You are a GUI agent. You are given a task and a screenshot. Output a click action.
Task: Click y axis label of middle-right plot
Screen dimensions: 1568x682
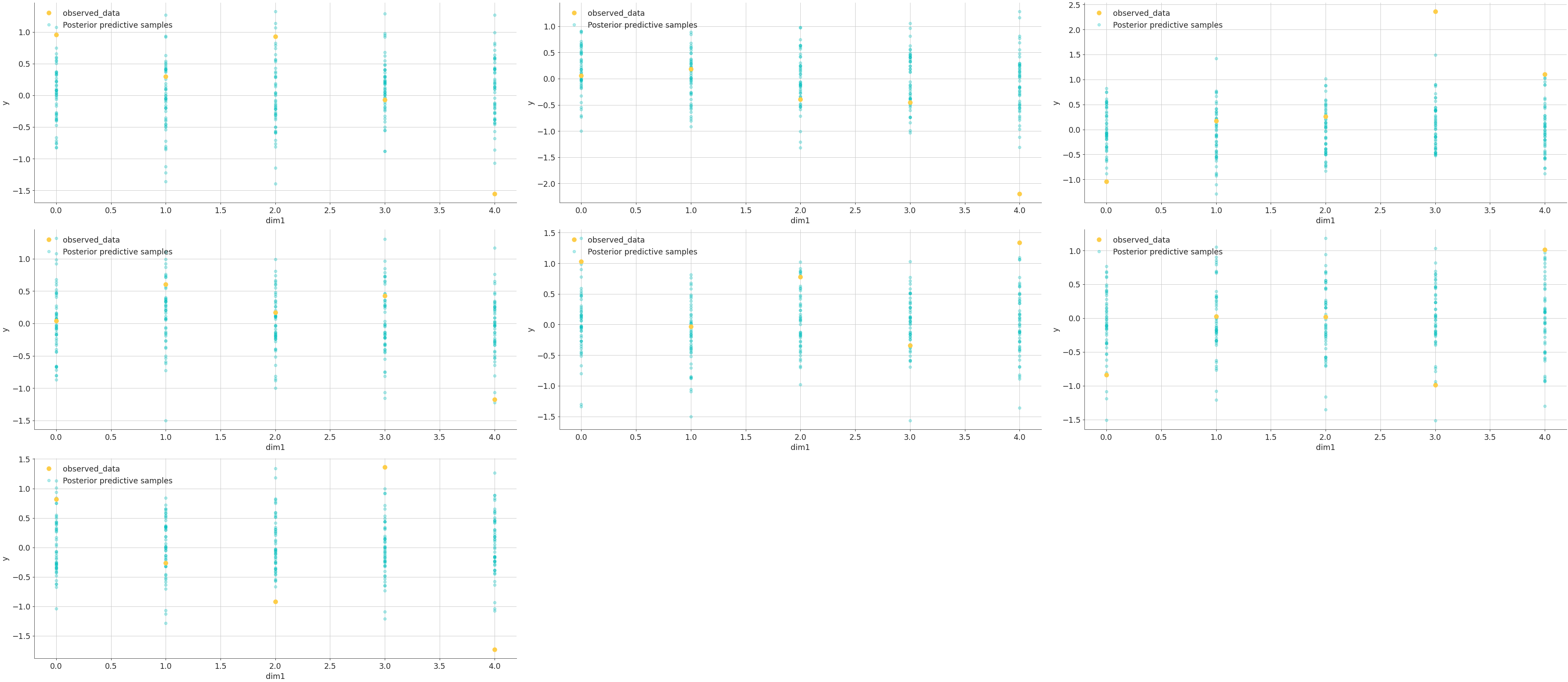tap(1056, 330)
